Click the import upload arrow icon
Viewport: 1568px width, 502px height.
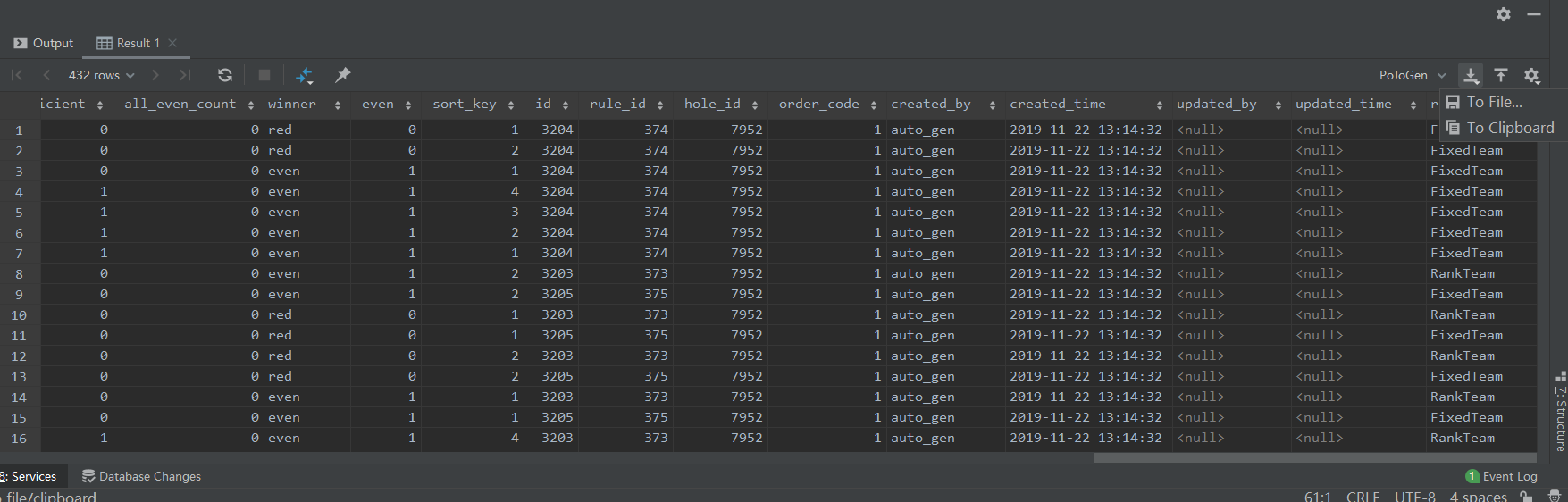1501,75
